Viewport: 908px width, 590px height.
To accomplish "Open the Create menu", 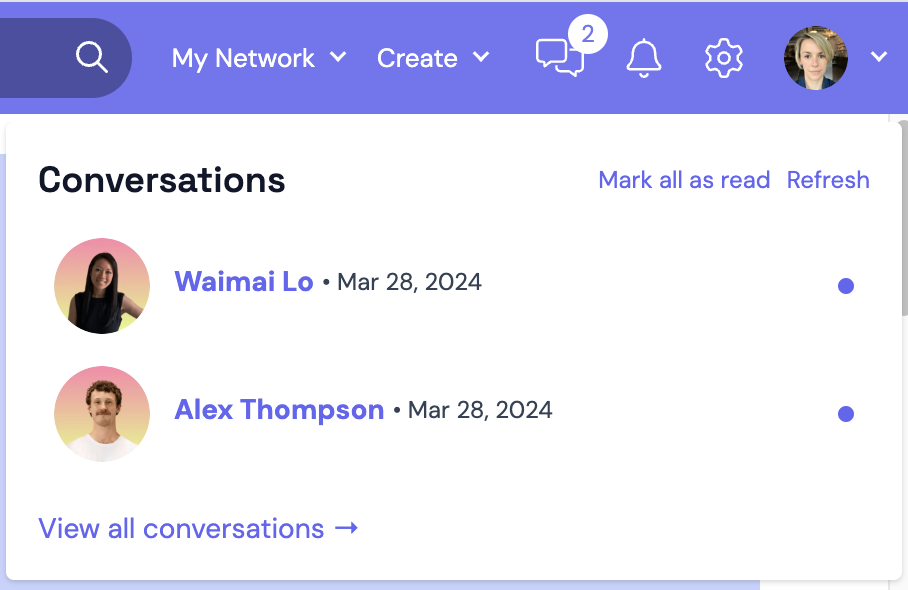I will pyautogui.click(x=417, y=58).
